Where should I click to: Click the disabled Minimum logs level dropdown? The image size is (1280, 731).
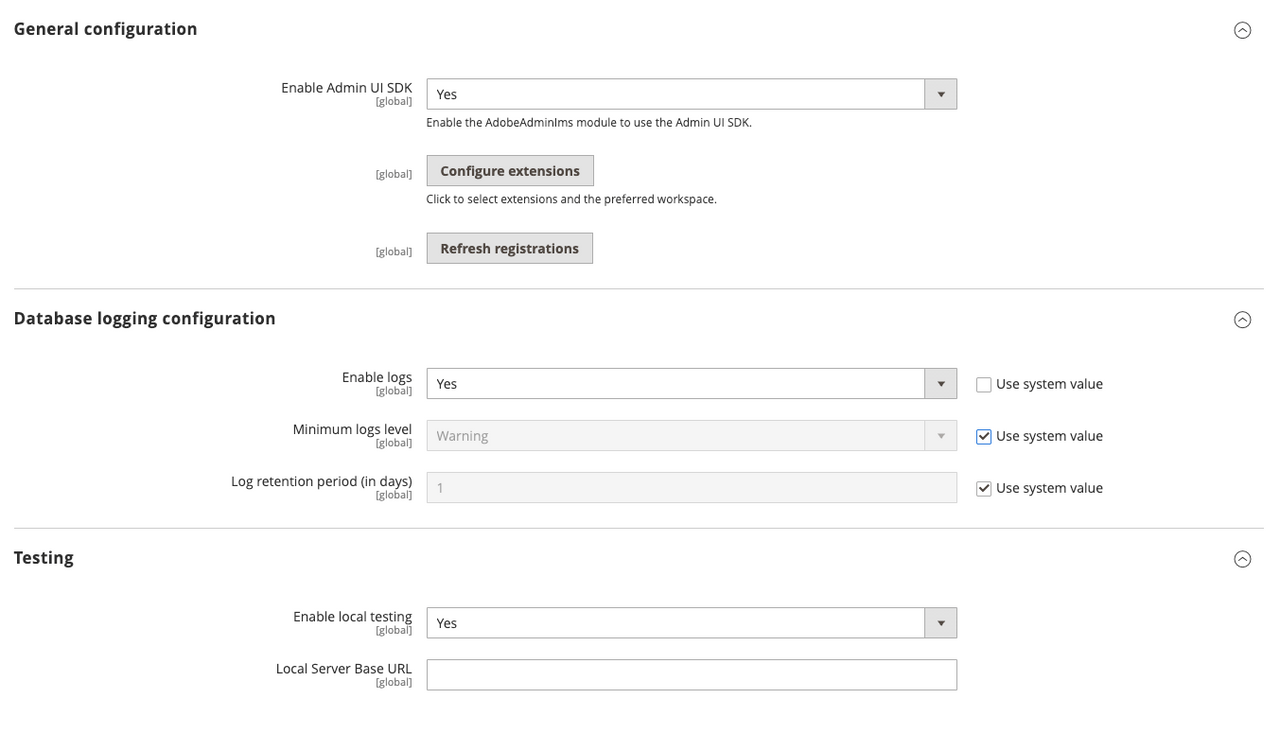[x=691, y=436]
